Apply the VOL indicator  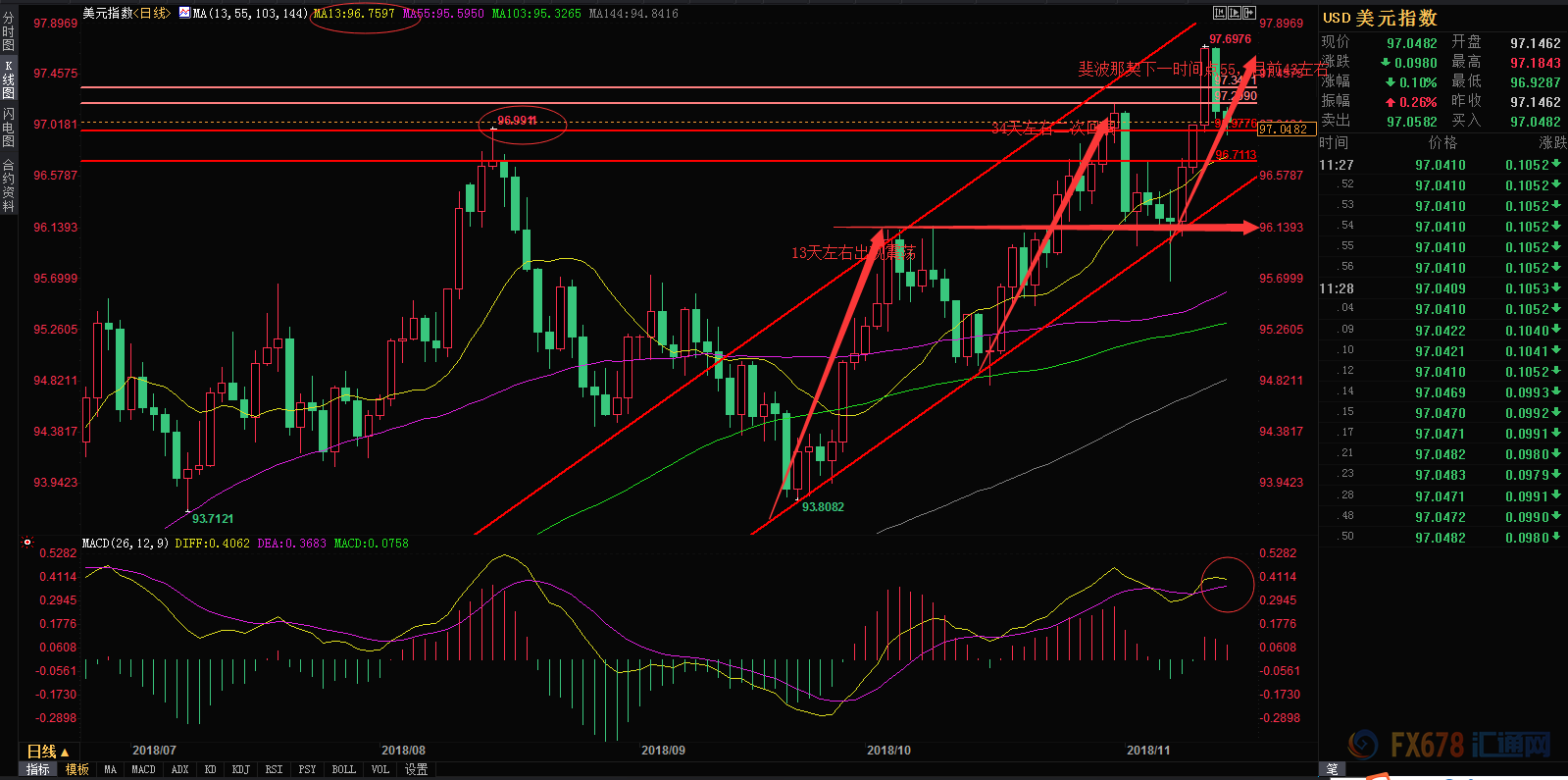coord(380,770)
